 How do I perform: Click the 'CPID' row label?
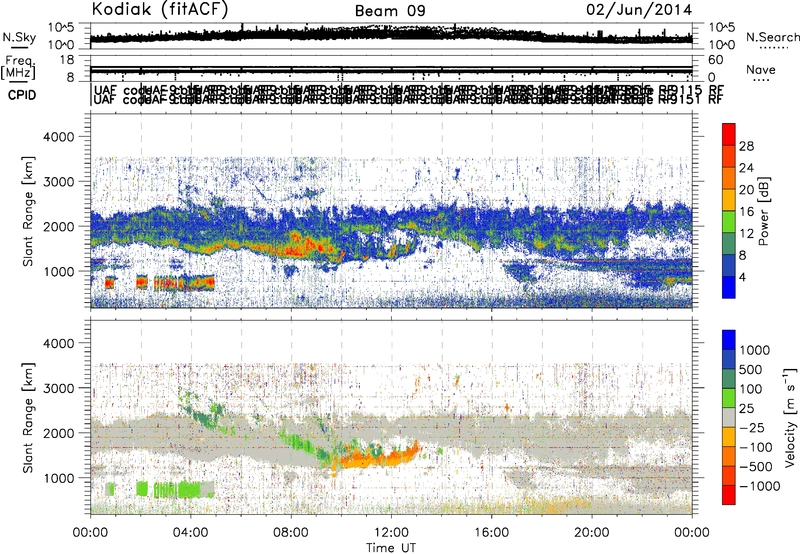[22, 95]
